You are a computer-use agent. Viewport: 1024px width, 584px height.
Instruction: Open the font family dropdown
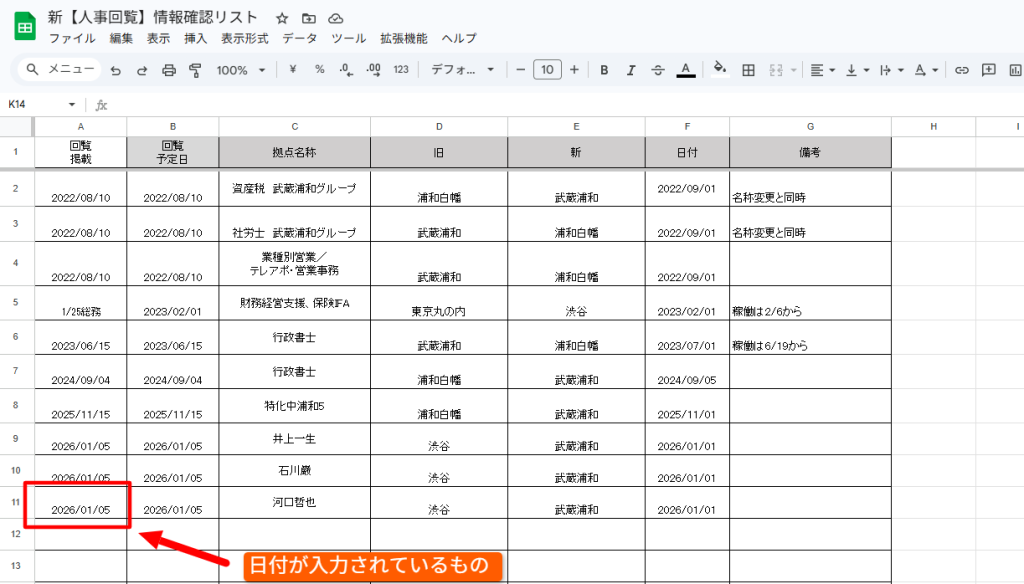(462, 70)
